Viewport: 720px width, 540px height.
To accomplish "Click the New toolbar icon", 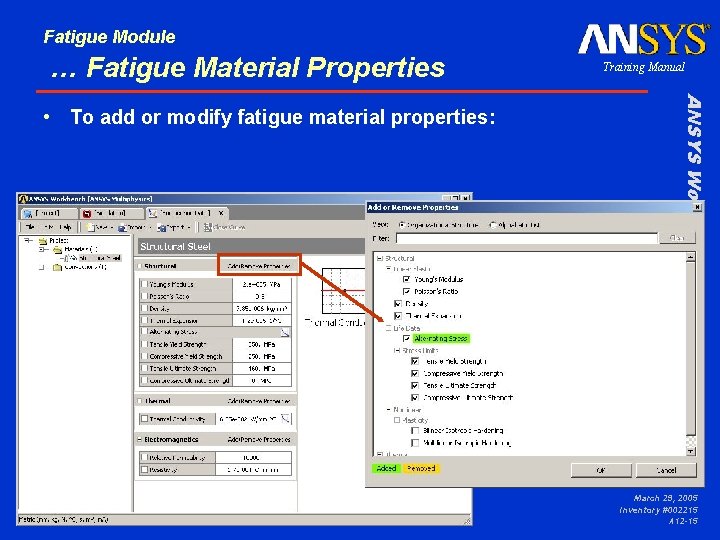I will 90,227.
